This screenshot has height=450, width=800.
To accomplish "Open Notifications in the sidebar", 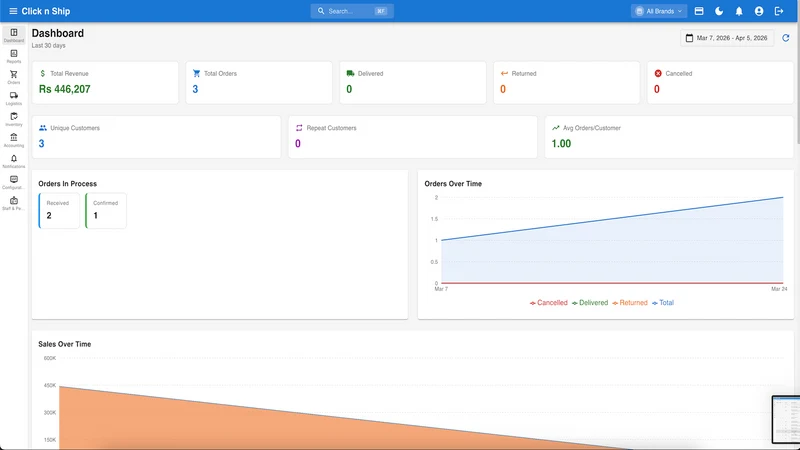I will (x=14, y=161).
